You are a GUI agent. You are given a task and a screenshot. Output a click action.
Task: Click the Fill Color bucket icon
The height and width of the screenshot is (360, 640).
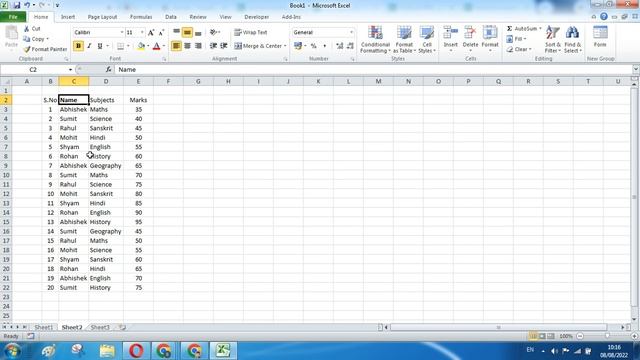click(x=141, y=46)
